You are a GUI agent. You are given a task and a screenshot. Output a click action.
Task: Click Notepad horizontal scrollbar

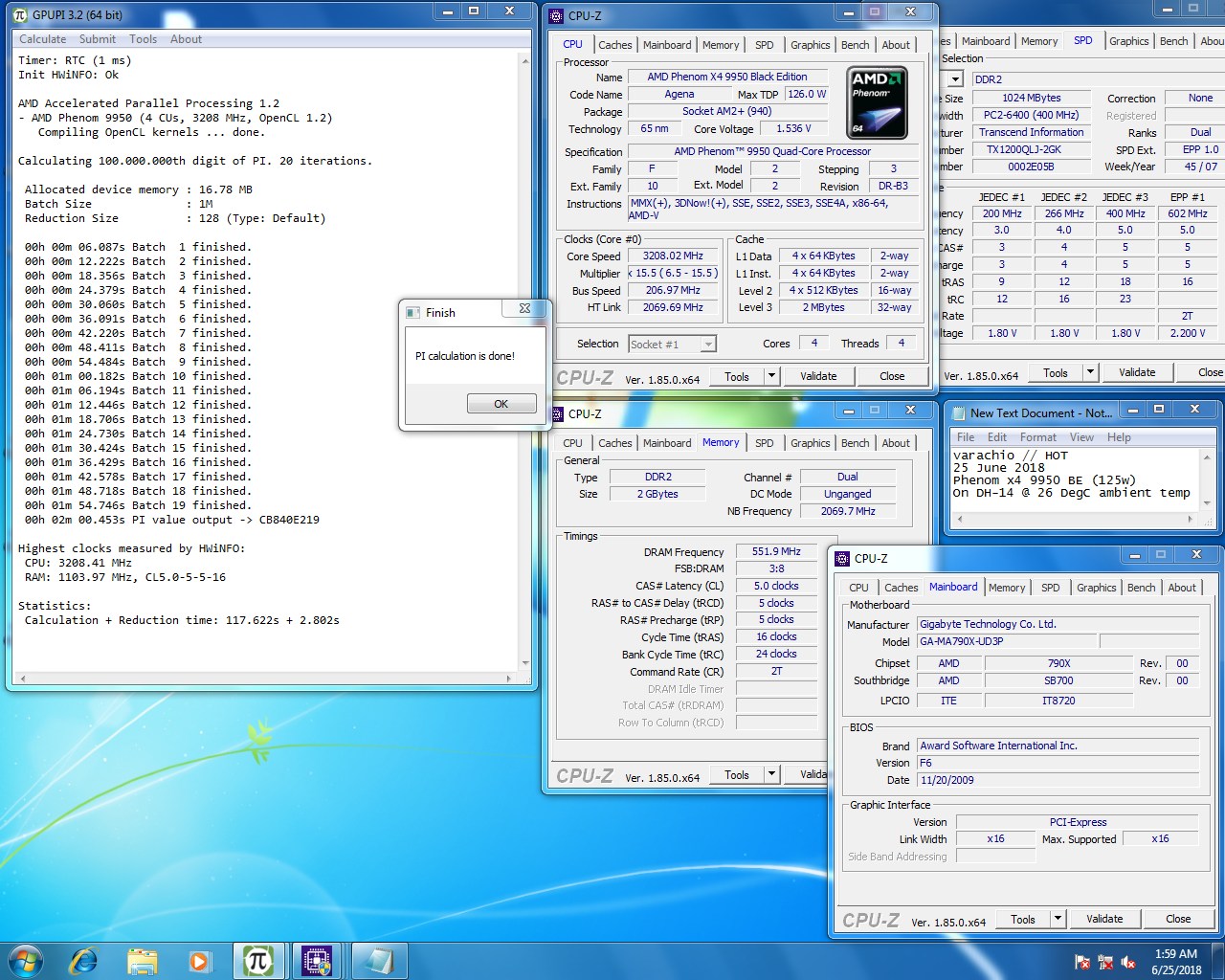pos(1076,520)
